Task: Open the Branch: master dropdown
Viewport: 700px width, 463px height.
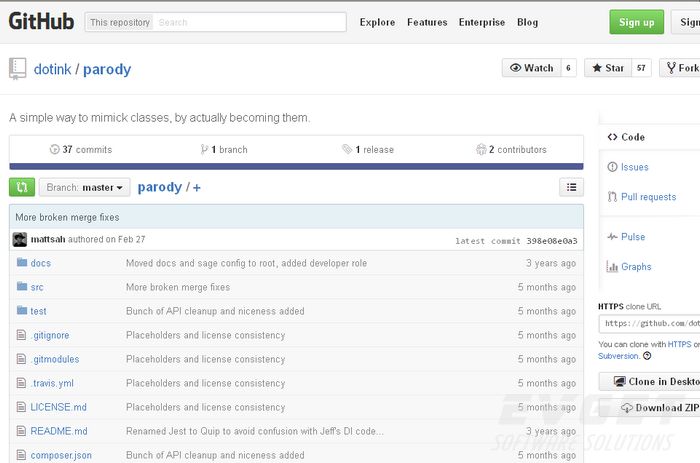Action: (x=84, y=187)
